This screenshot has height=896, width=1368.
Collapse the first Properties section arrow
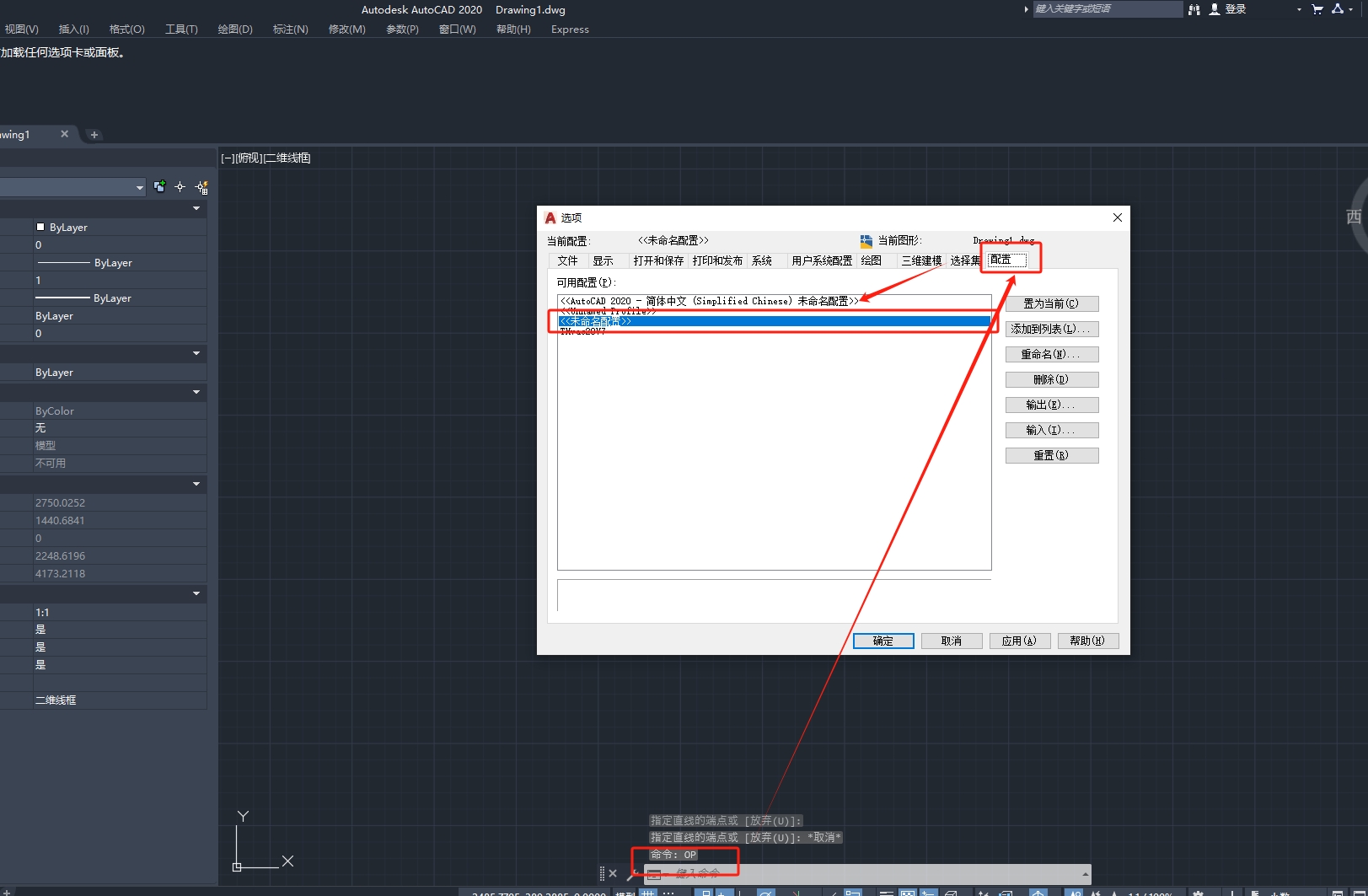196,208
